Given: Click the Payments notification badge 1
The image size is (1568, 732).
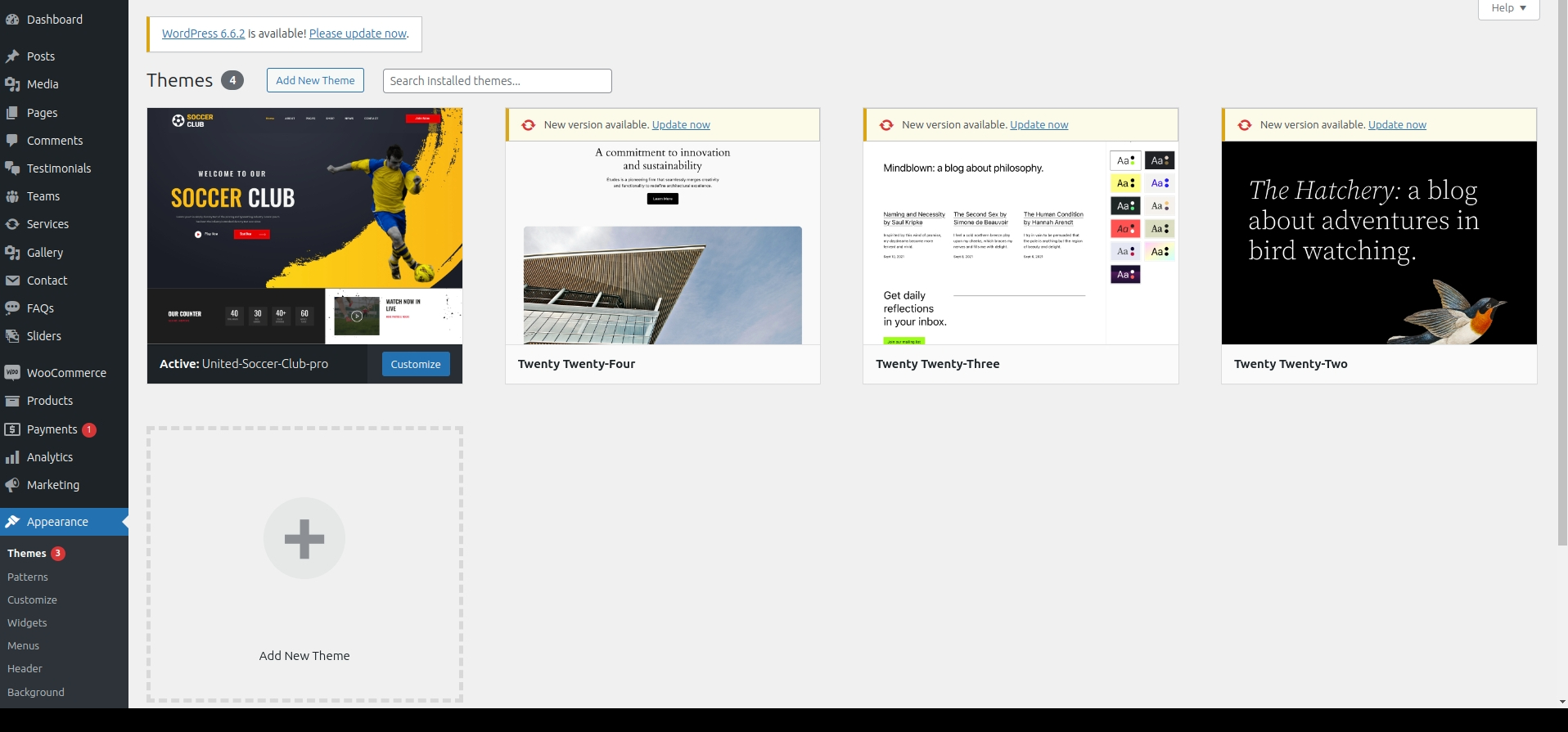Looking at the screenshot, I should click(x=89, y=429).
